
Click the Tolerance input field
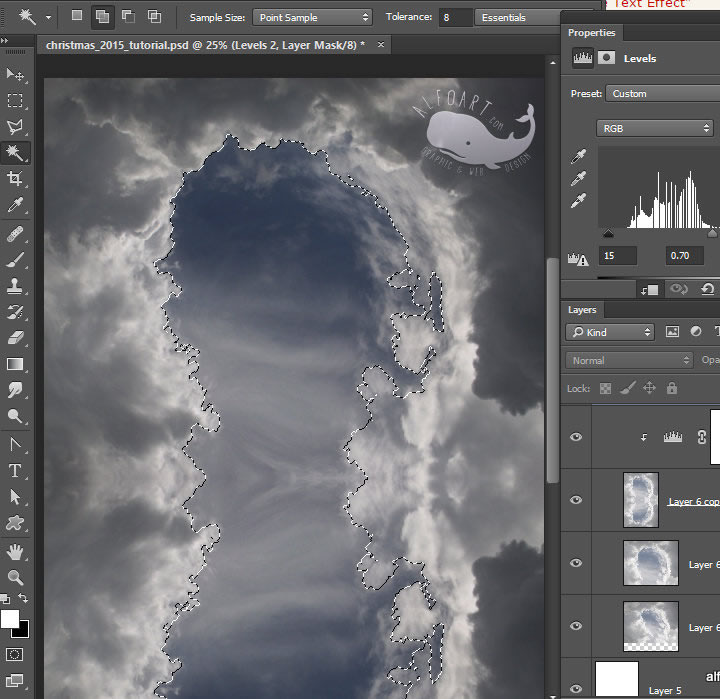coord(455,17)
